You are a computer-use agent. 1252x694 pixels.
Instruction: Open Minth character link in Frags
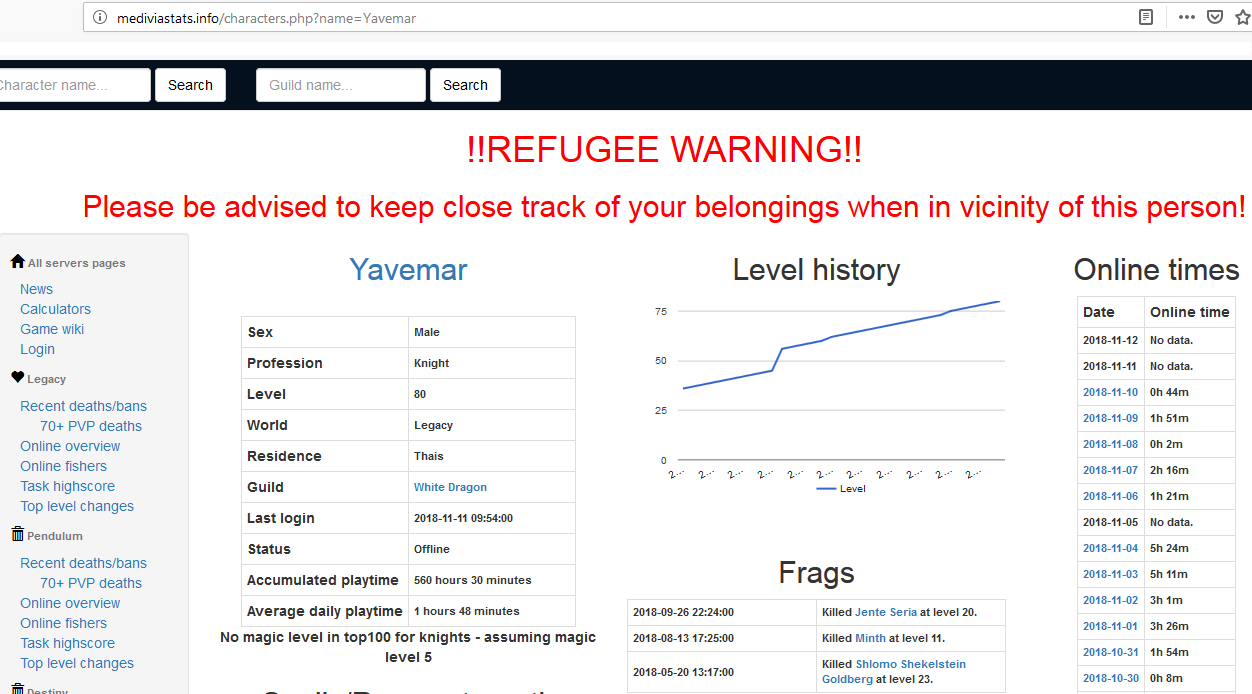tap(872, 638)
